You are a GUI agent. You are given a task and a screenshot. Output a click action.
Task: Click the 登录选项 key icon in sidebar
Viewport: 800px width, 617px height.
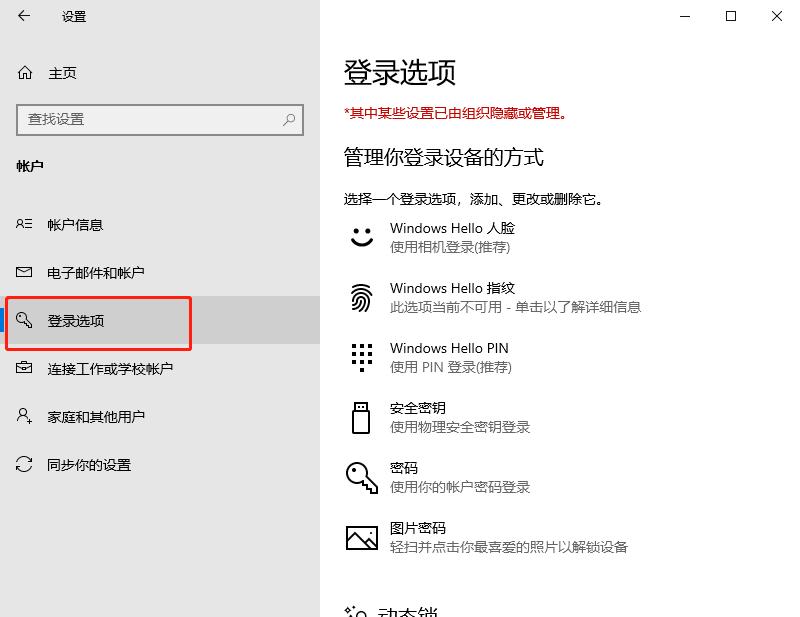[25, 320]
